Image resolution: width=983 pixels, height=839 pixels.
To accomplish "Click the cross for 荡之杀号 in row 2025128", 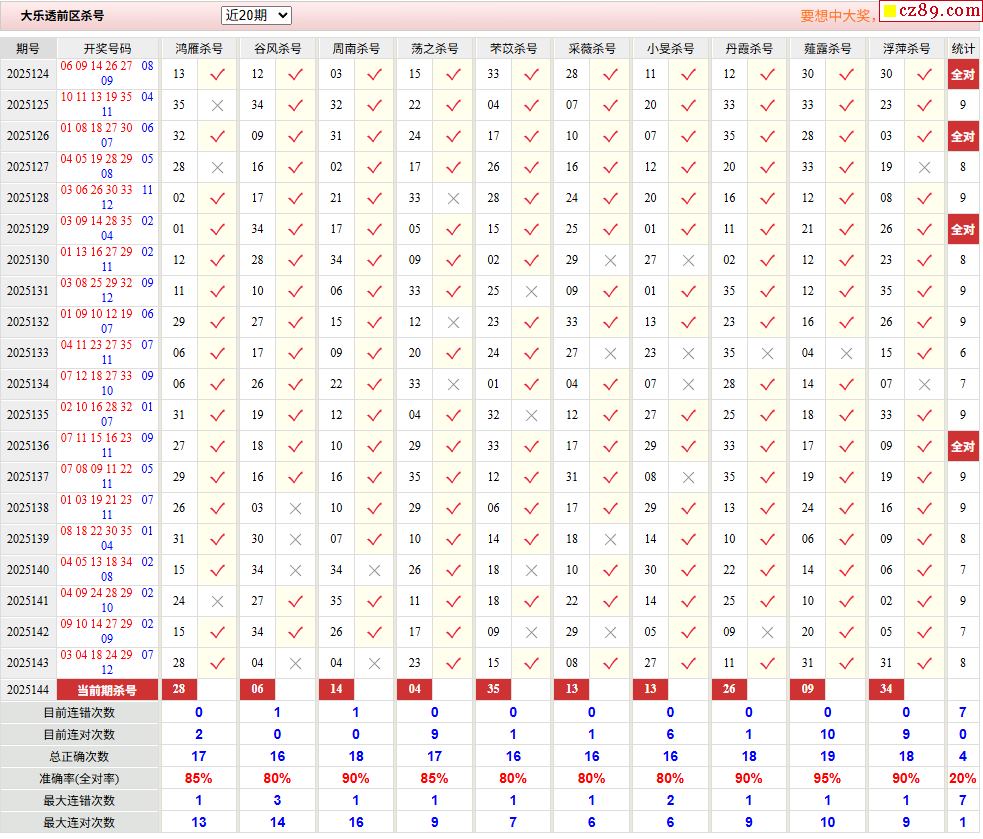I will point(453,198).
